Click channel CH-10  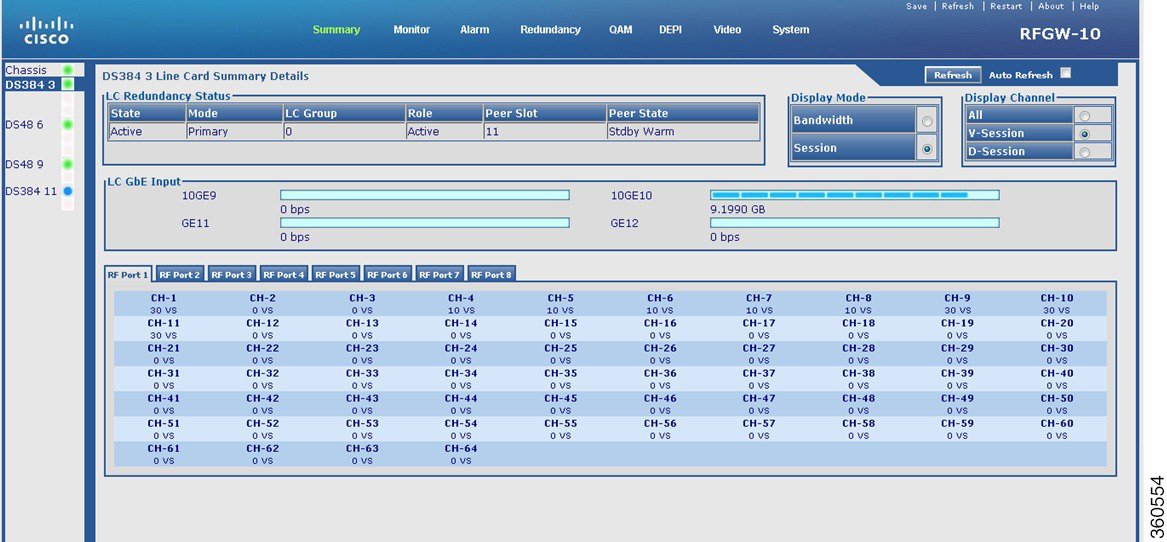click(x=1056, y=299)
